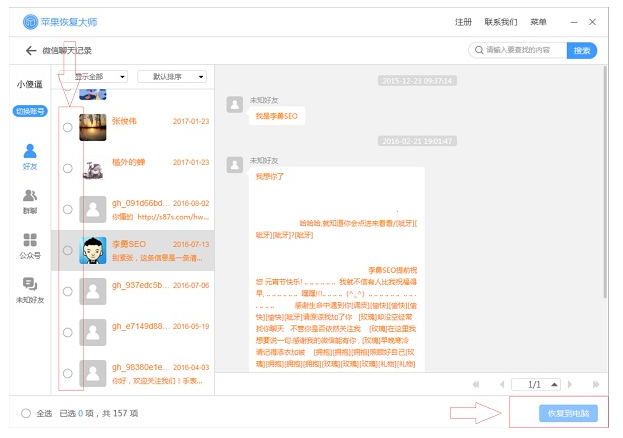Toggle the 全选 select-all option
The height and width of the screenshot is (438, 623).
(x=26, y=413)
